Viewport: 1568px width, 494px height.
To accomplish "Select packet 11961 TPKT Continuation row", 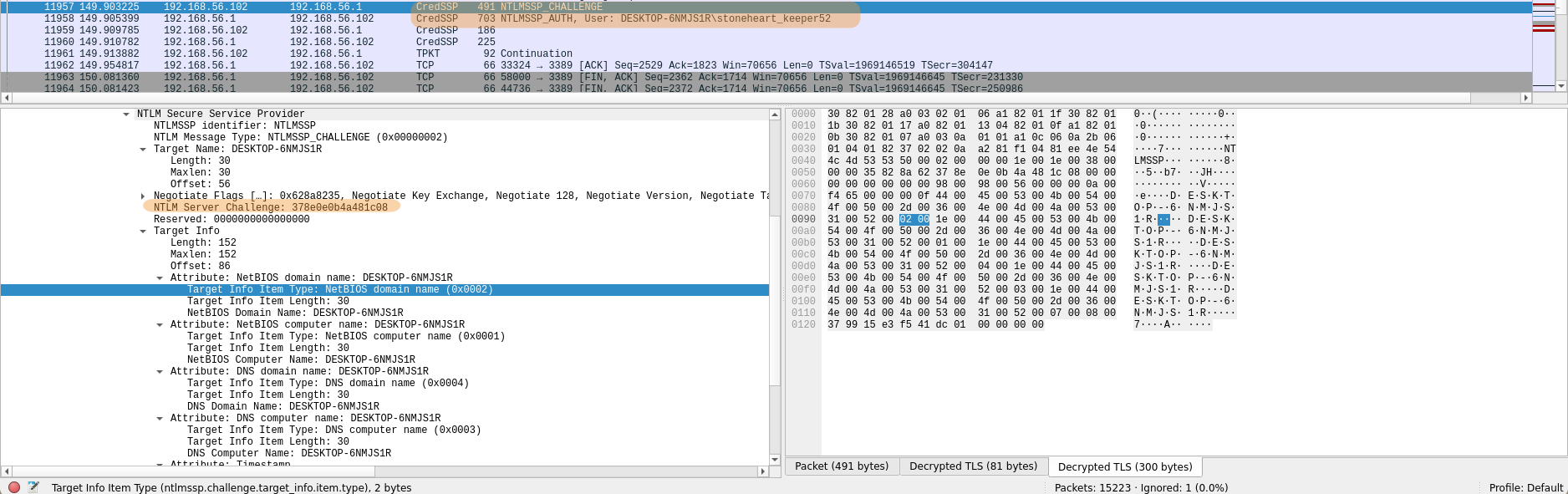I will coord(765,53).
